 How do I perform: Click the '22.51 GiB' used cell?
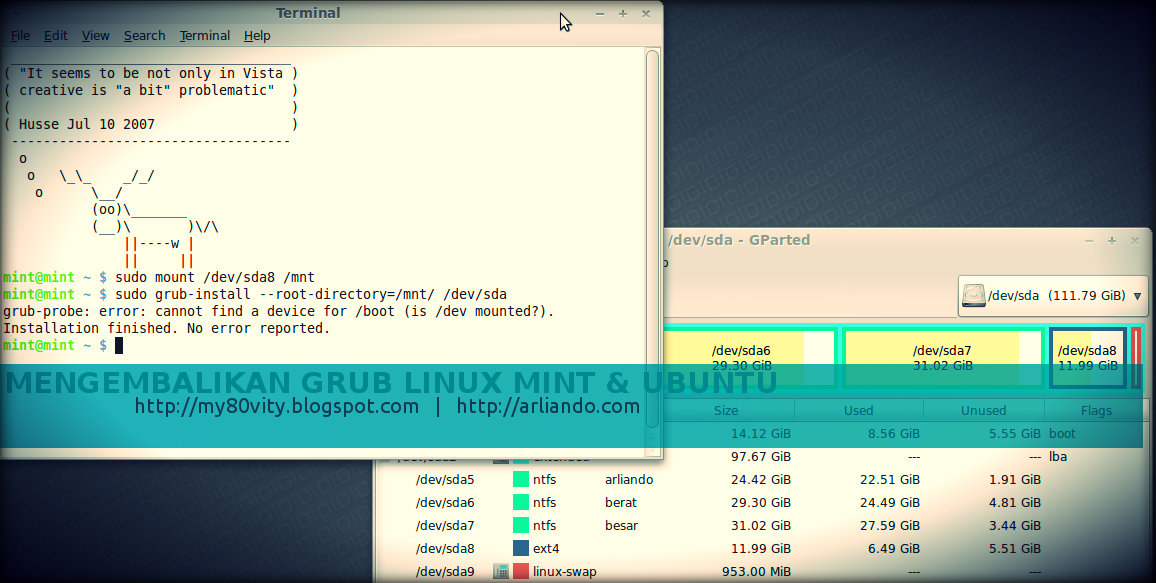pyautogui.click(x=890, y=480)
